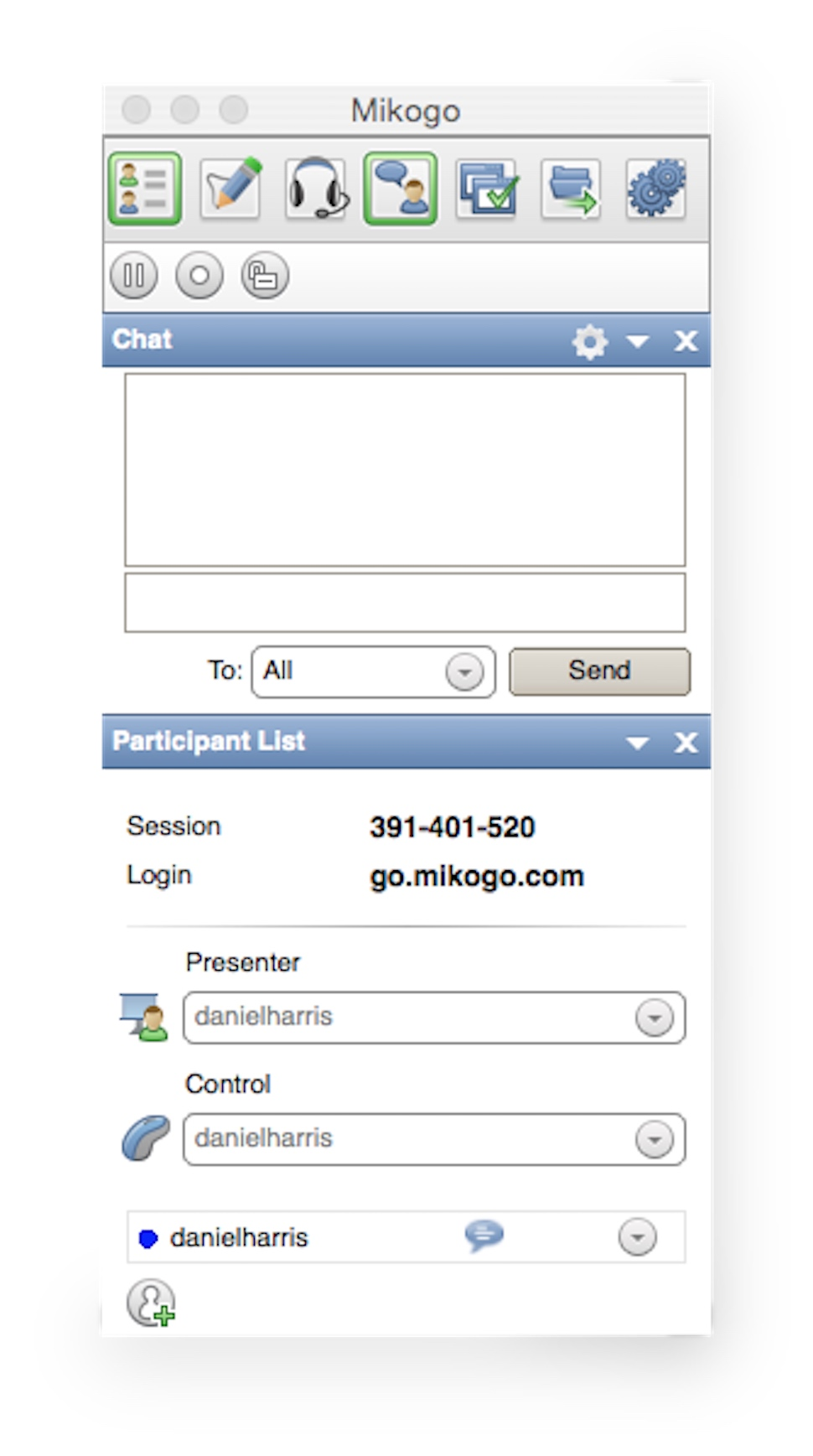Image resolution: width=813 pixels, height=1456 pixels.
Task: Click the add participant icon
Action: coord(151,1303)
